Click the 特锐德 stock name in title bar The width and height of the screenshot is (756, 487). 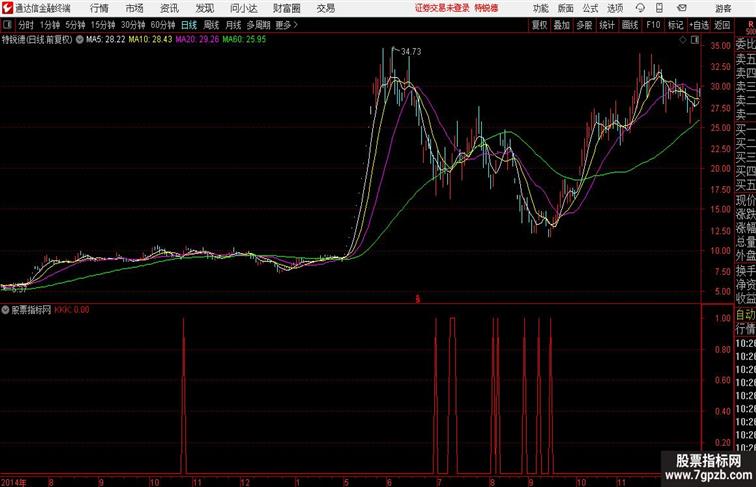click(486, 8)
